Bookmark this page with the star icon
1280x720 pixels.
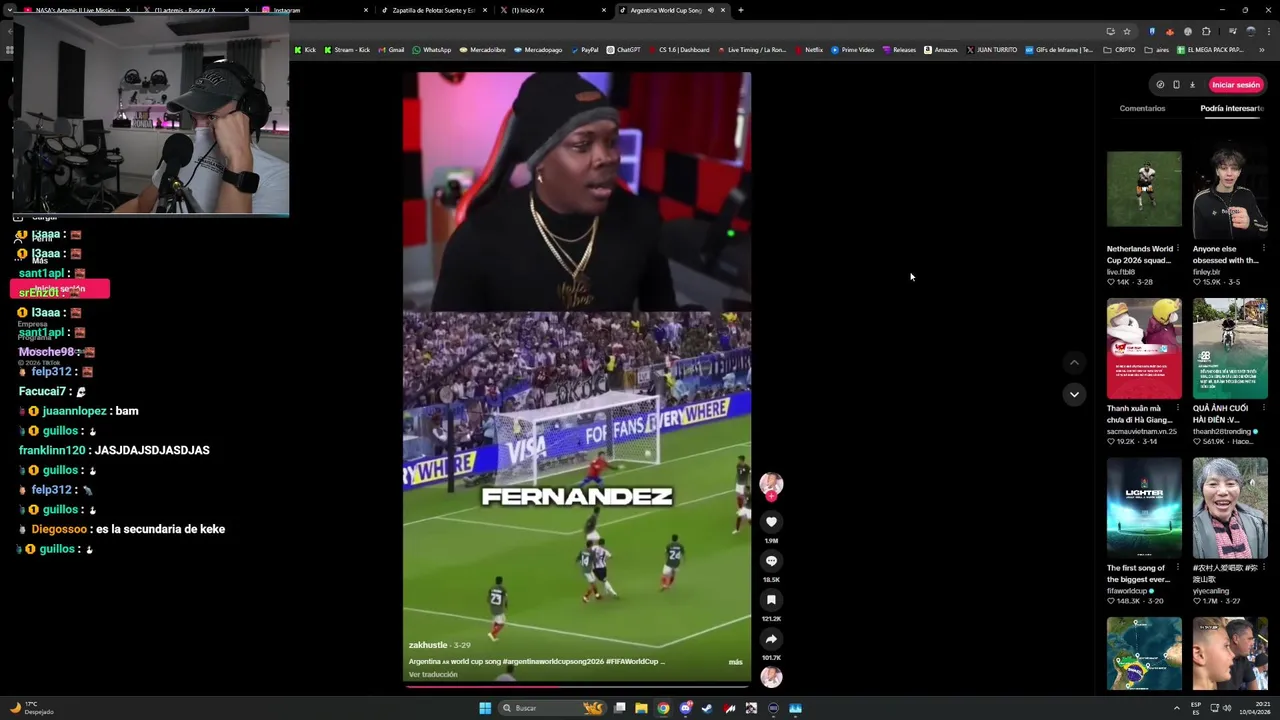(x=1127, y=31)
